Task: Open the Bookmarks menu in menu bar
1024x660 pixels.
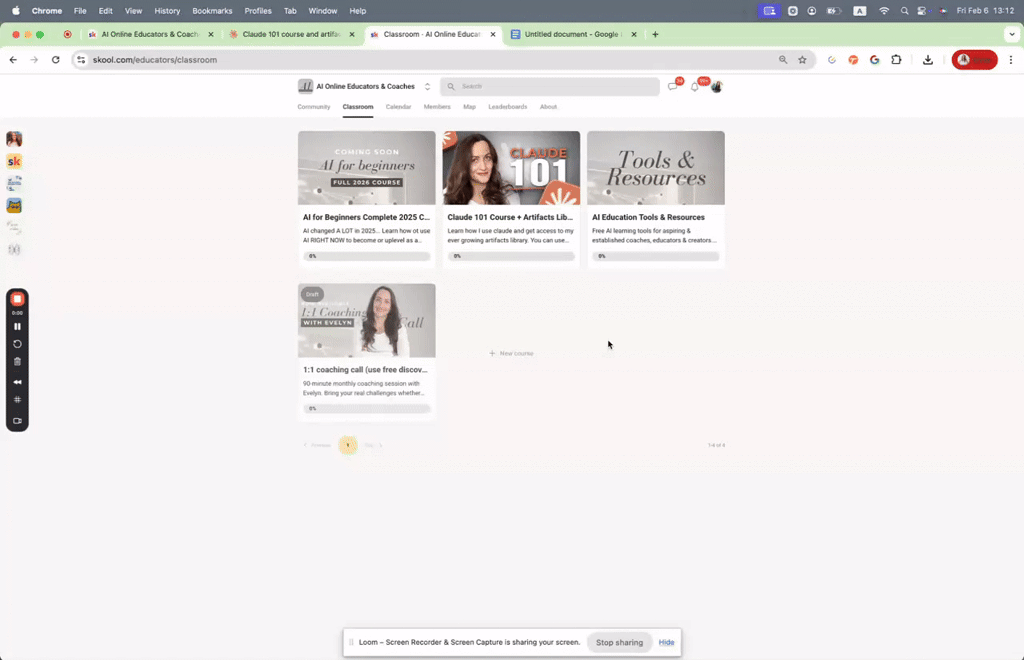Action: (x=212, y=11)
